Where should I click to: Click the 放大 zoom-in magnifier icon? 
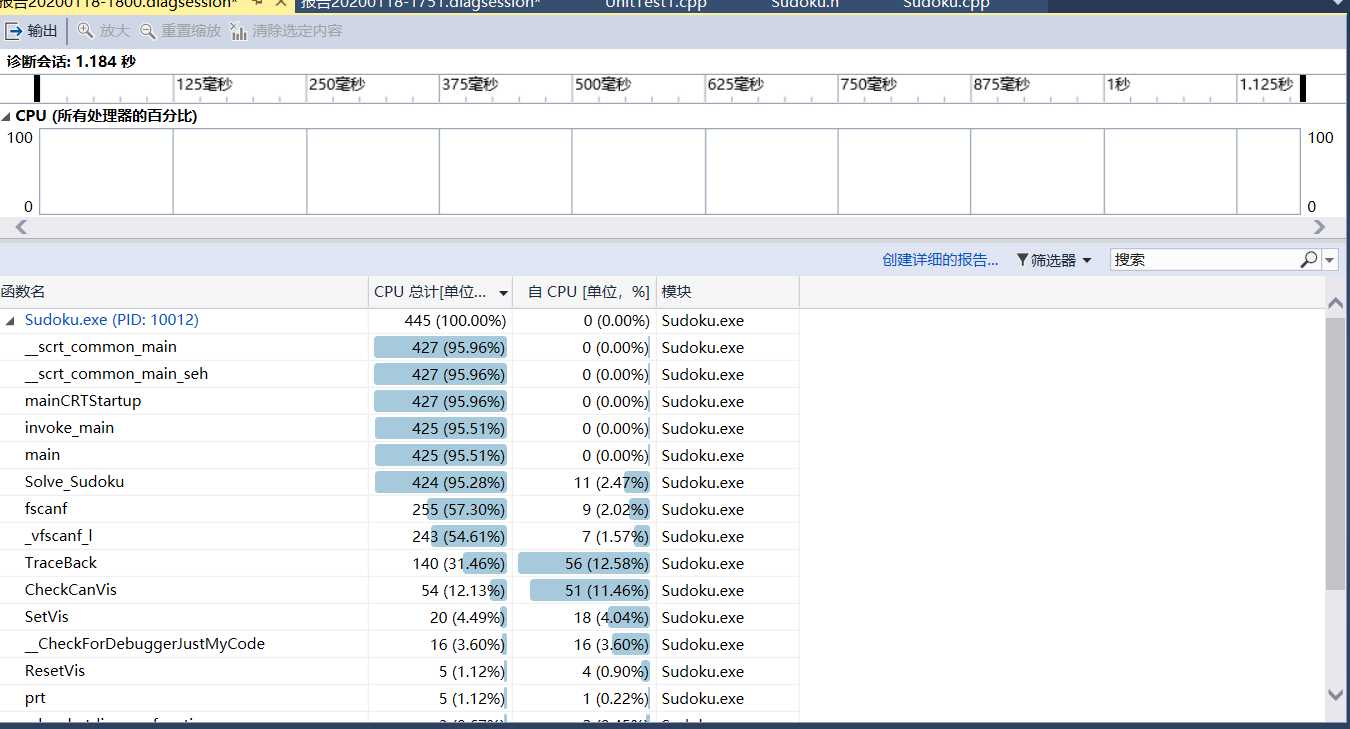pos(86,31)
